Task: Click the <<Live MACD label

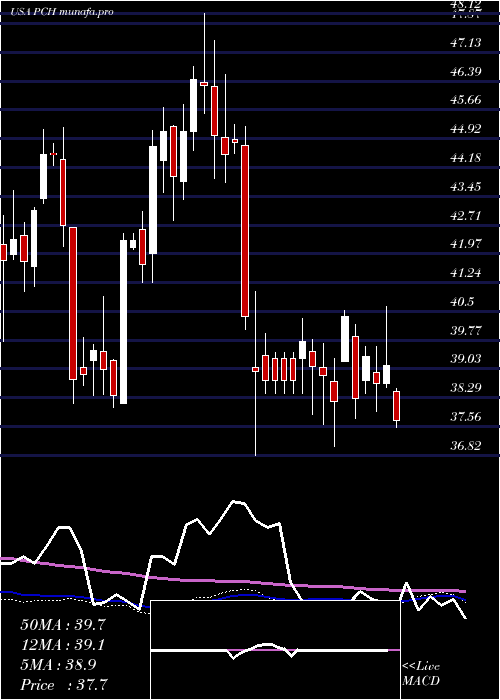Action: (x=421, y=674)
